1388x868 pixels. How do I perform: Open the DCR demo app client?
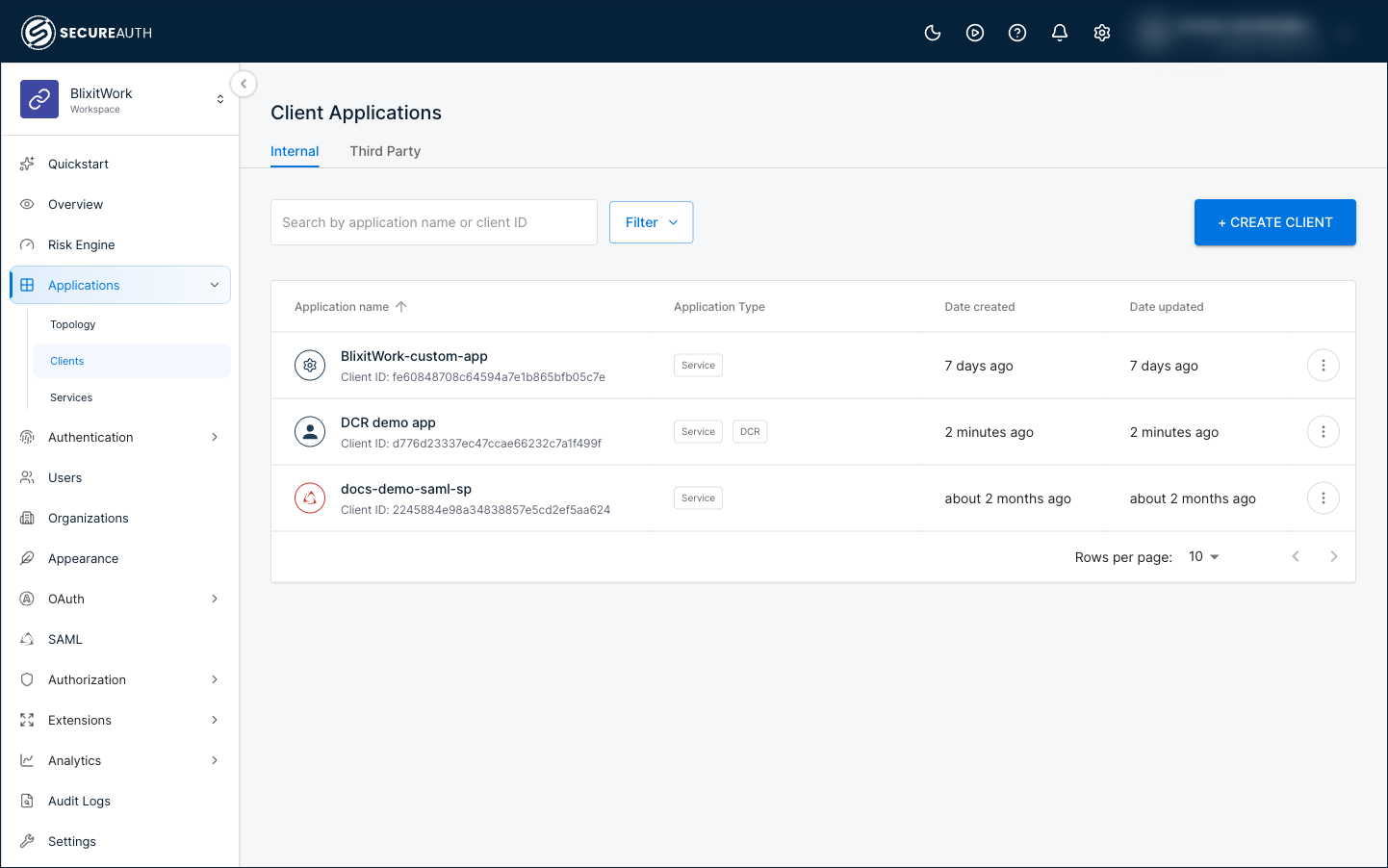click(388, 422)
